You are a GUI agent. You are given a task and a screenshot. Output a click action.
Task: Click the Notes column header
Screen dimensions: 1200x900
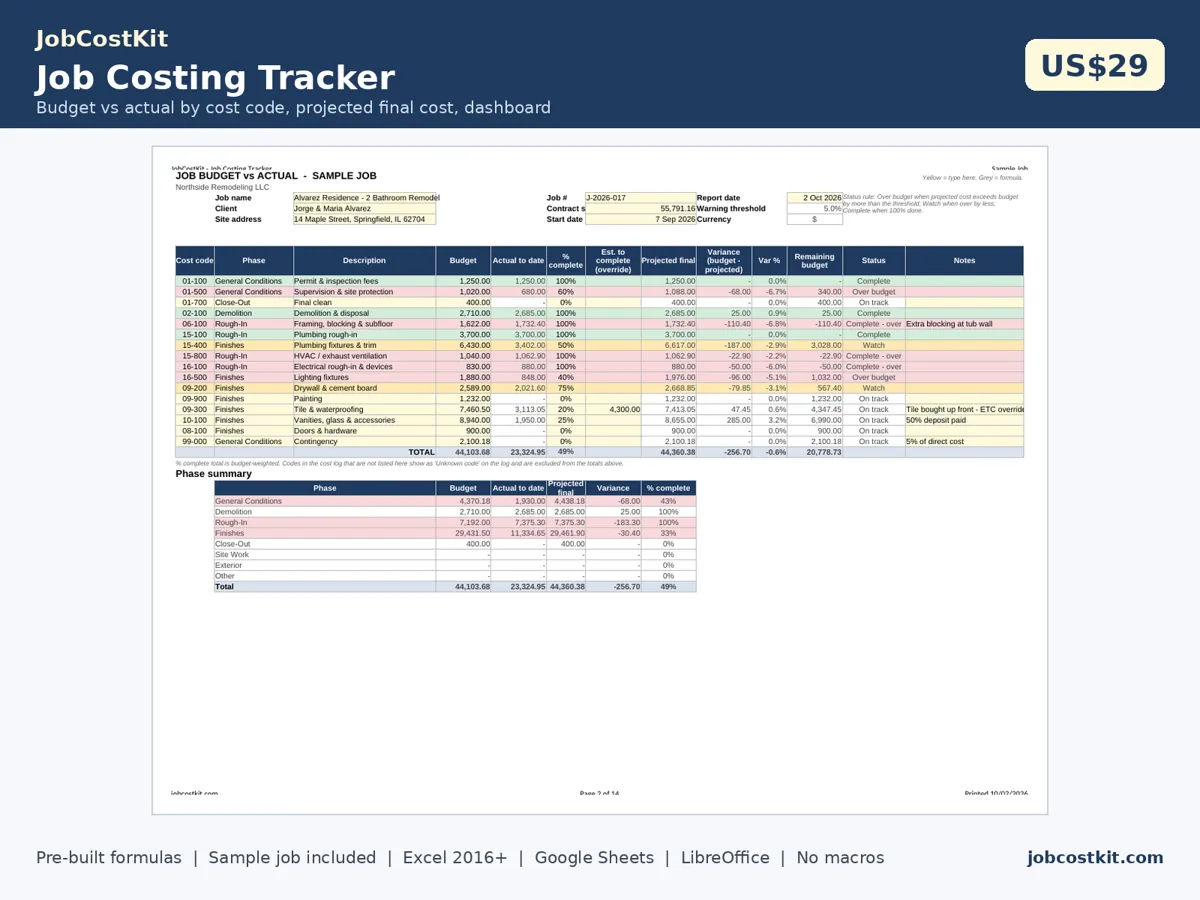pyautogui.click(x=964, y=261)
